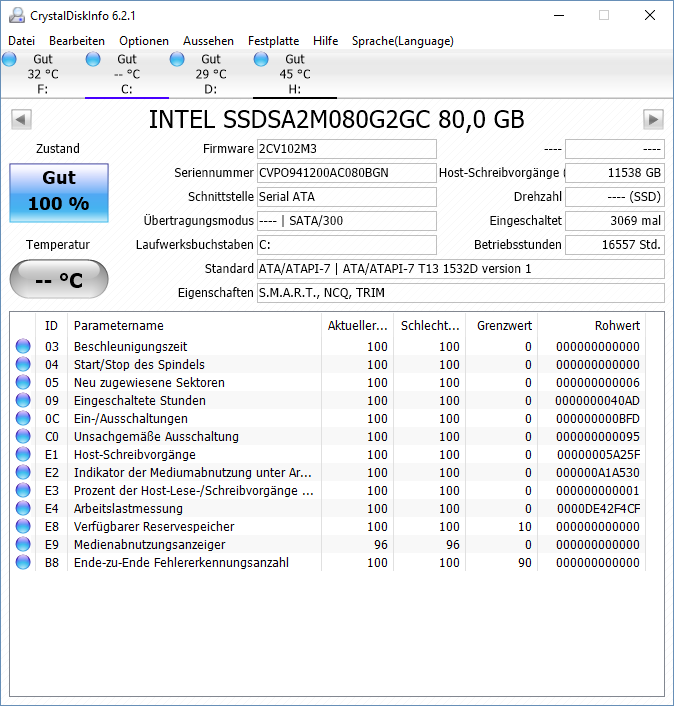Click Host-Schreibvorgänge value 11538 GB
The width and height of the screenshot is (674, 706).
pyautogui.click(x=615, y=173)
